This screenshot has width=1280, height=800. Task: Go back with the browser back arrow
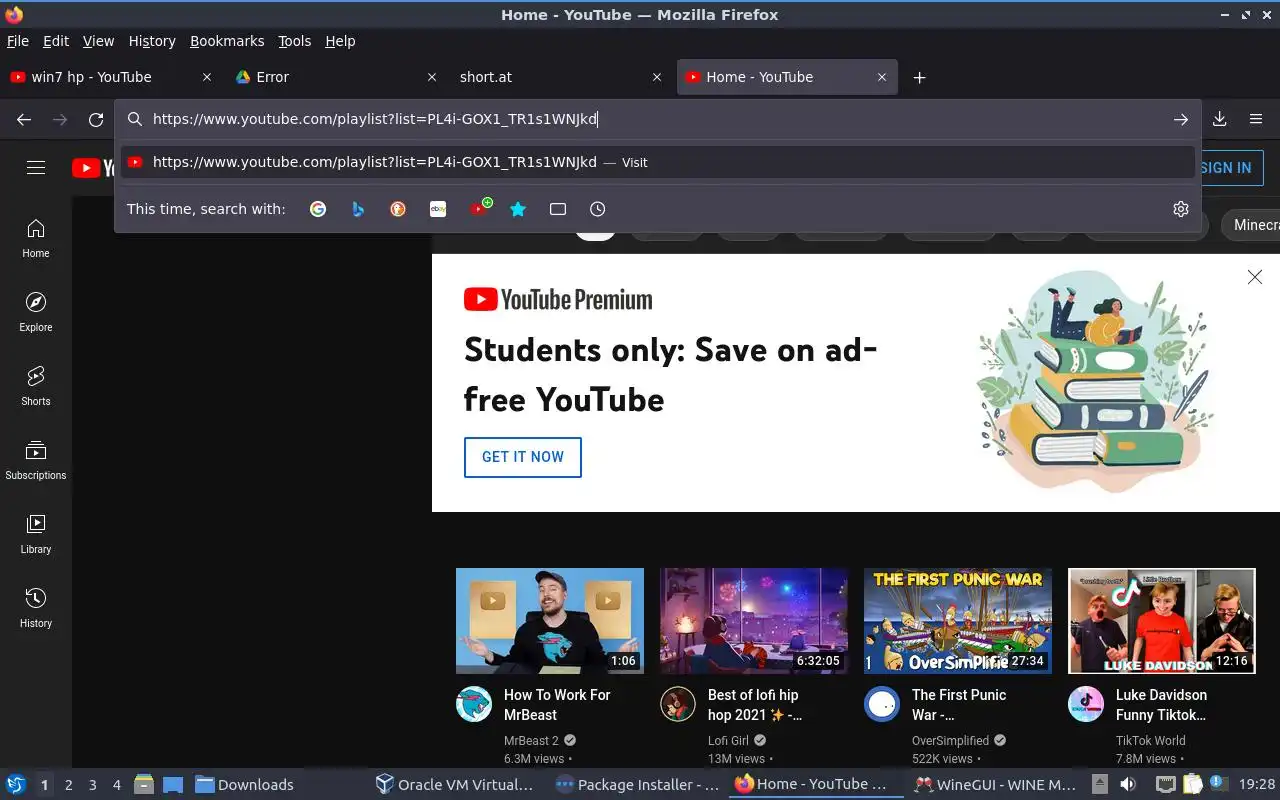point(24,120)
